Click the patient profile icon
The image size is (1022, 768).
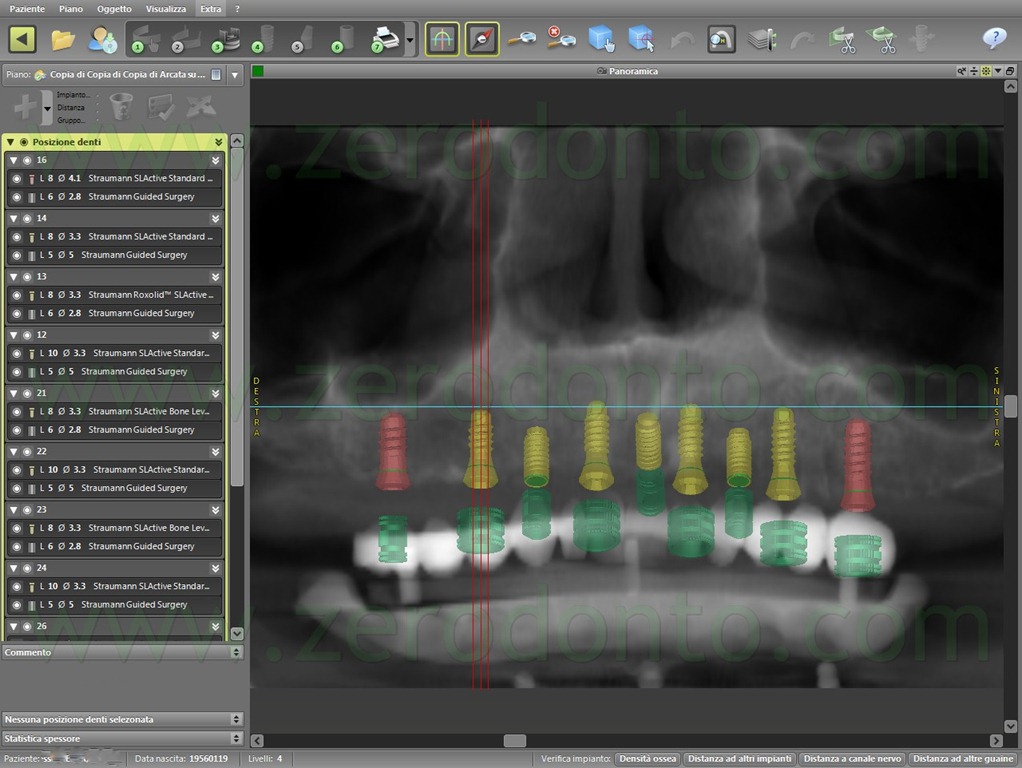pyautogui.click(x=102, y=39)
